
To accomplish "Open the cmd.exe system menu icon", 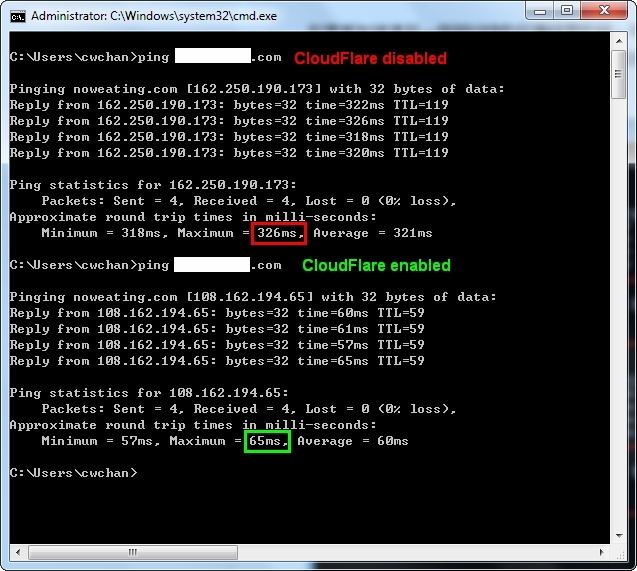I will 18,16.
